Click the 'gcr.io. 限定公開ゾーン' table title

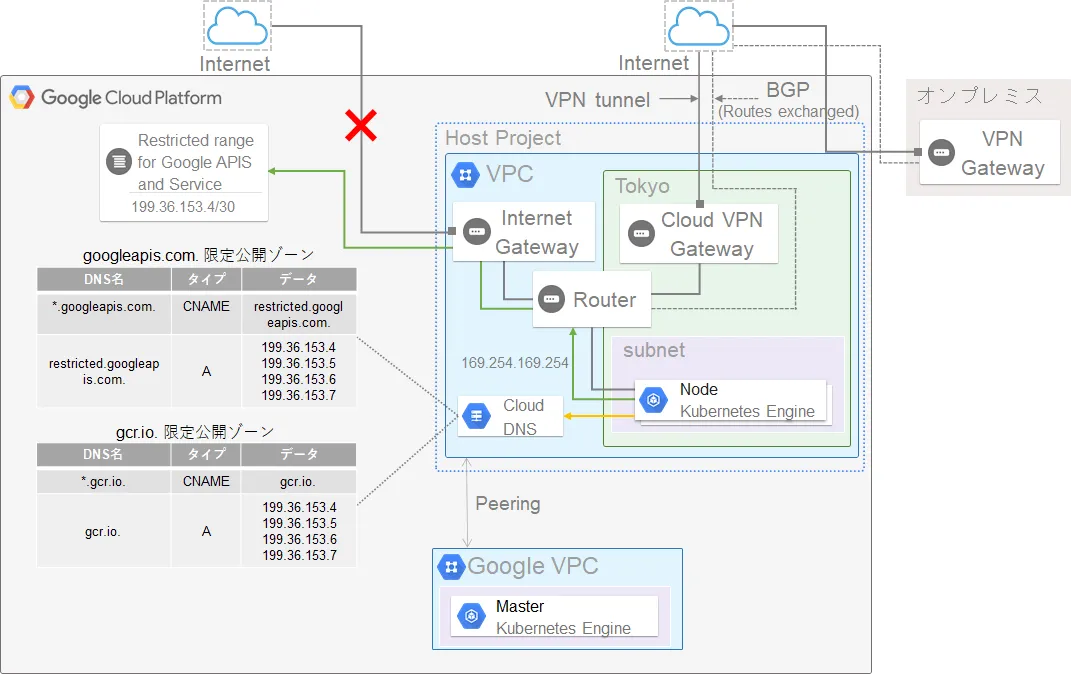tap(195, 432)
